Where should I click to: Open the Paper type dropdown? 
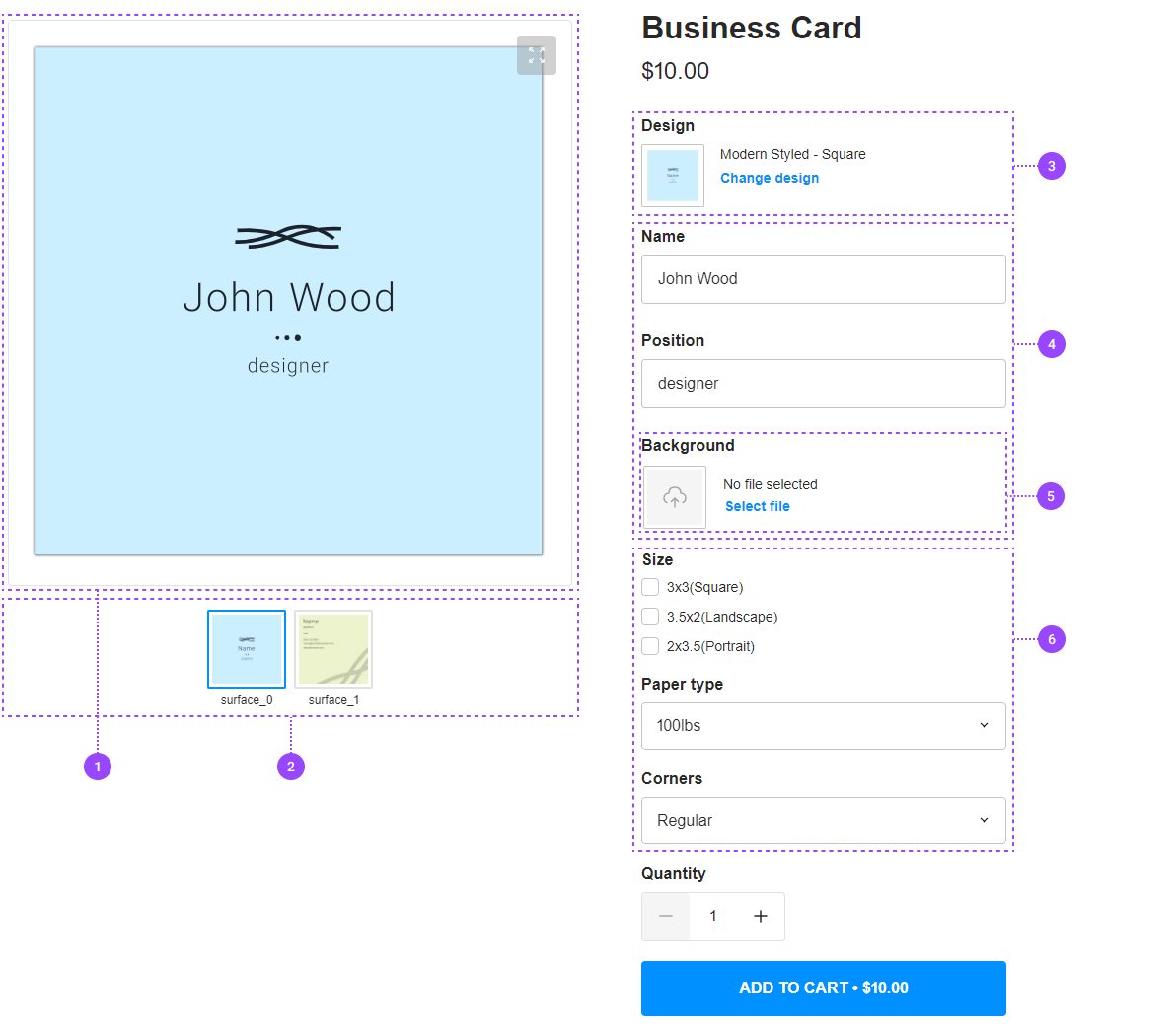[x=824, y=726]
